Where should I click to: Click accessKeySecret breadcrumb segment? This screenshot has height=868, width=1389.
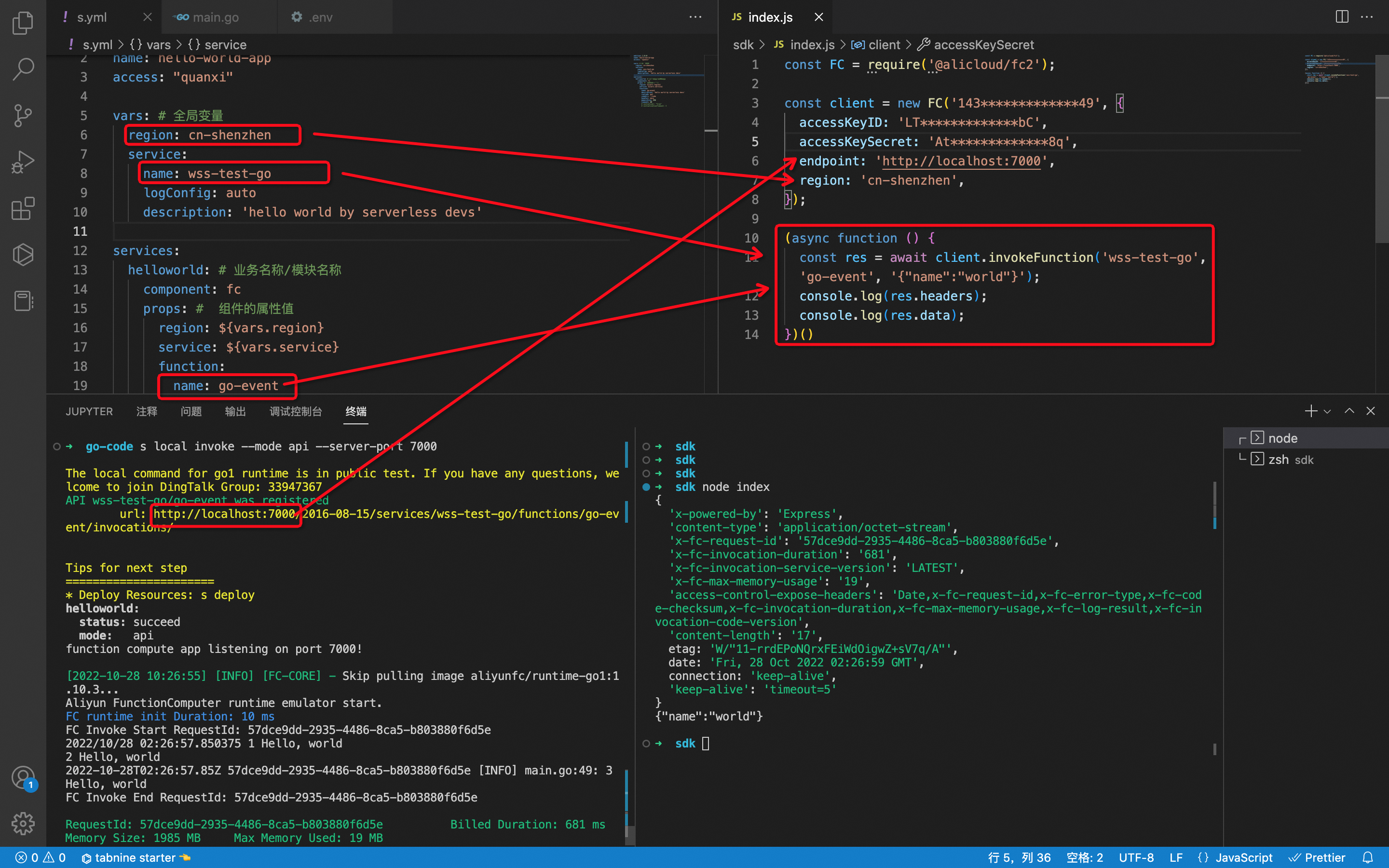pyautogui.click(x=984, y=45)
